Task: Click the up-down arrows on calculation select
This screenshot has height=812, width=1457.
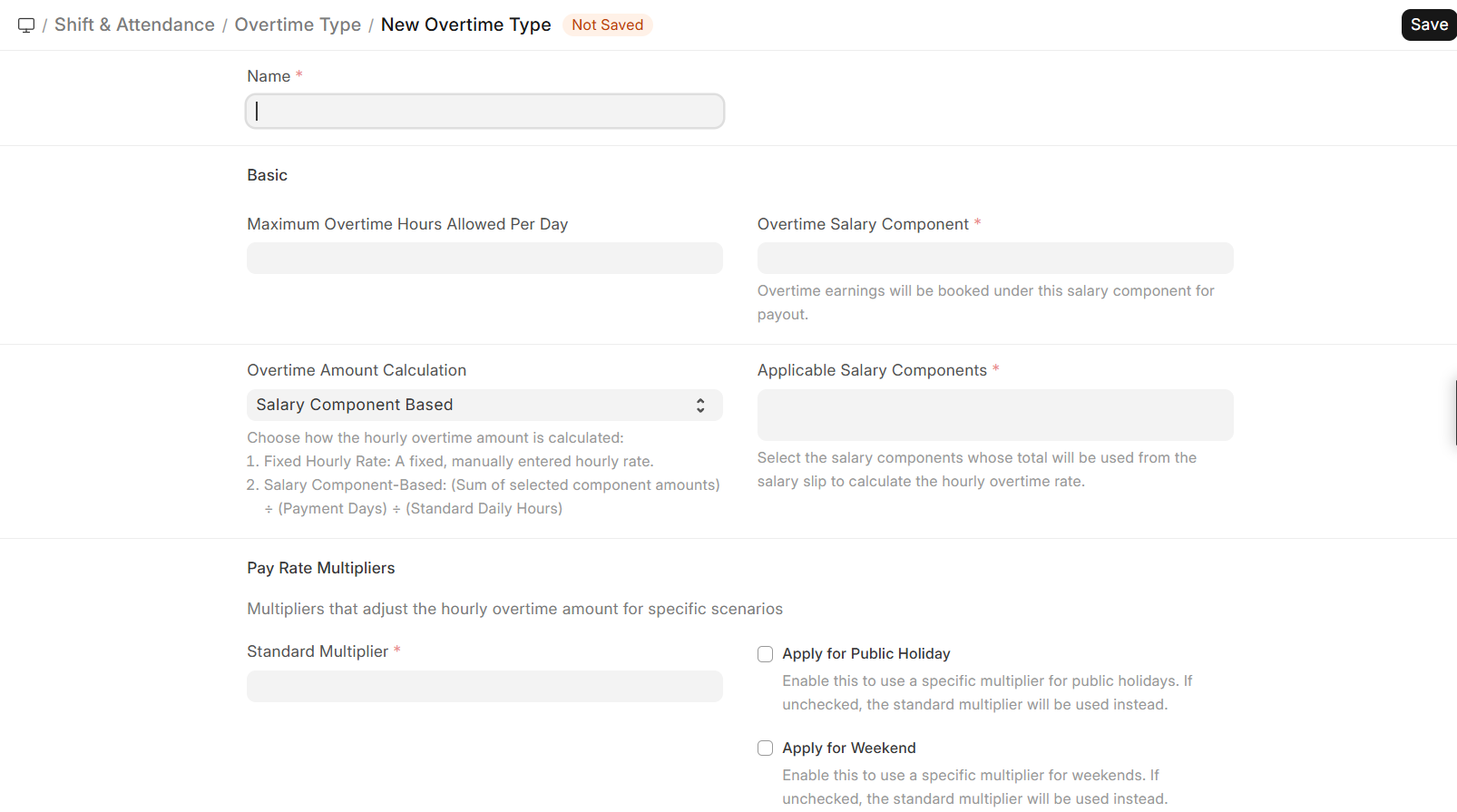Action: click(700, 406)
